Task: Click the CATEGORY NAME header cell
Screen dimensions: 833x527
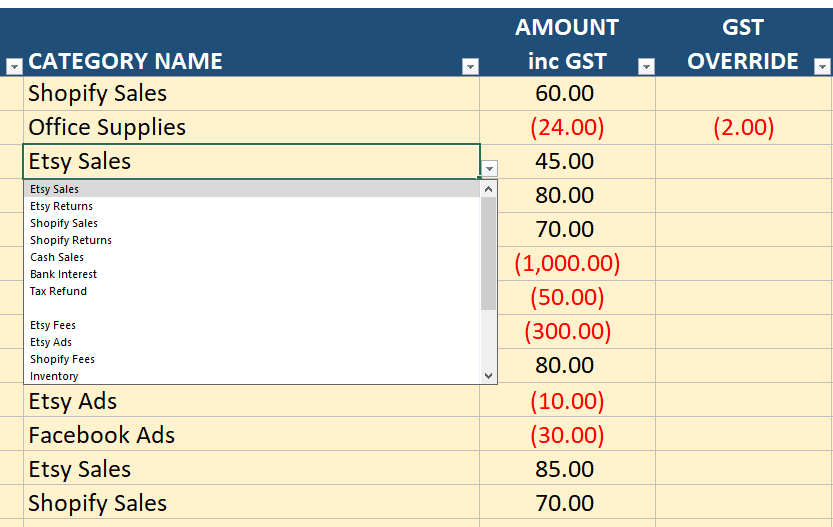Action: [x=251, y=42]
